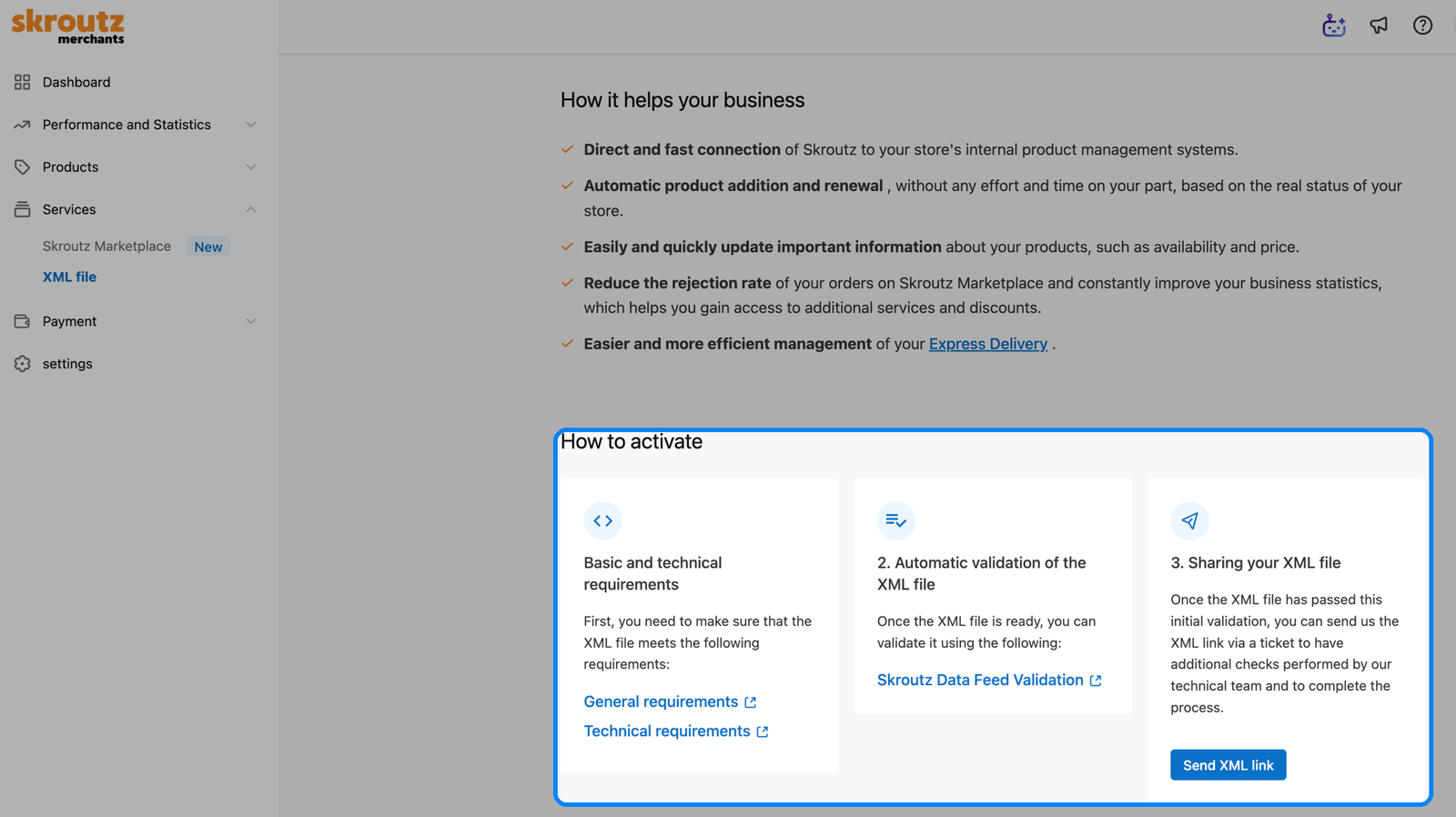The image size is (1456, 817).
Task: Open the General requirements link
Action: point(661,701)
